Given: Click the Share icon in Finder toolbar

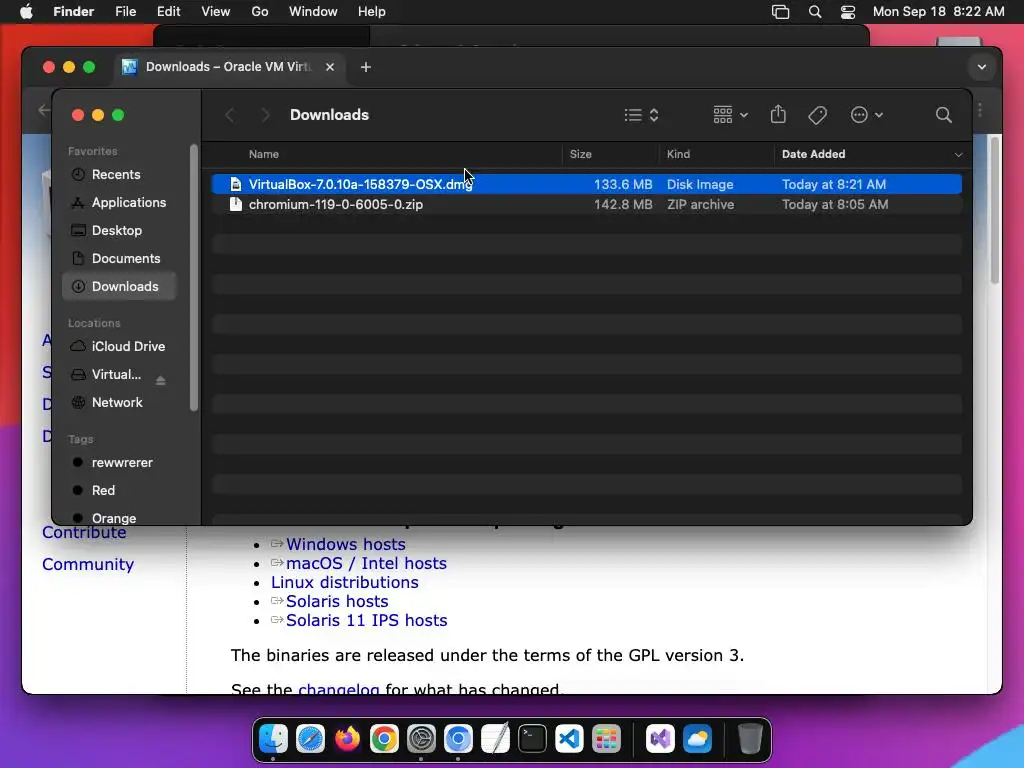Looking at the screenshot, I should coord(778,115).
